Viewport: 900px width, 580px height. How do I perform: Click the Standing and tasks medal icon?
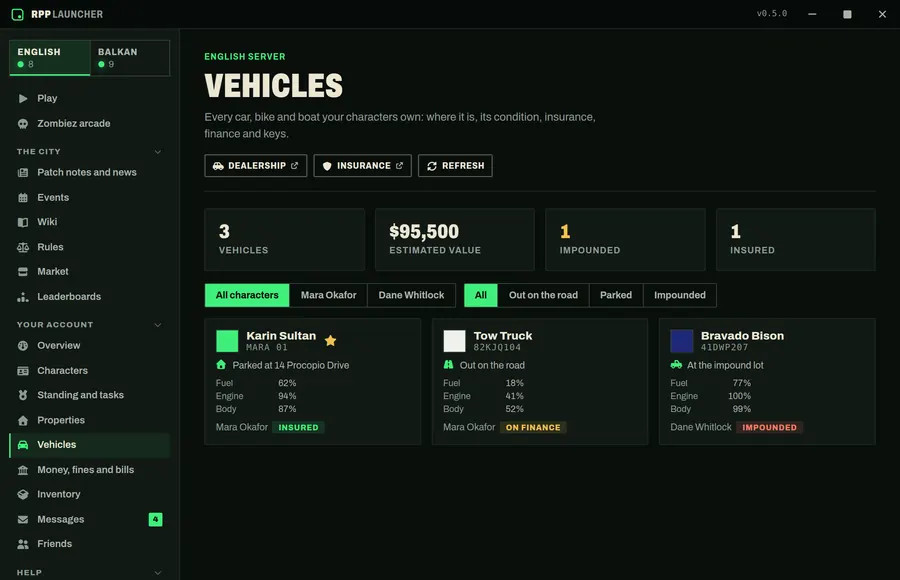[23, 395]
